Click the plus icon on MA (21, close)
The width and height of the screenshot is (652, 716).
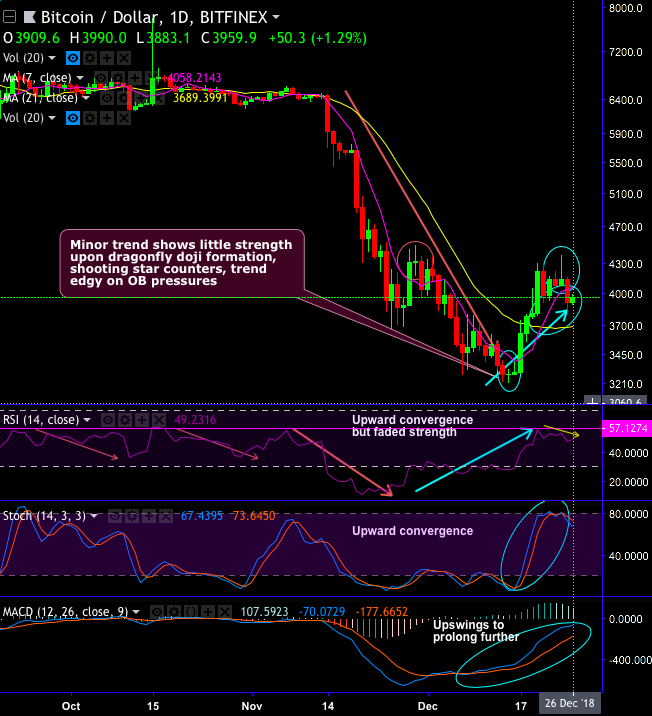click(x=141, y=98)
